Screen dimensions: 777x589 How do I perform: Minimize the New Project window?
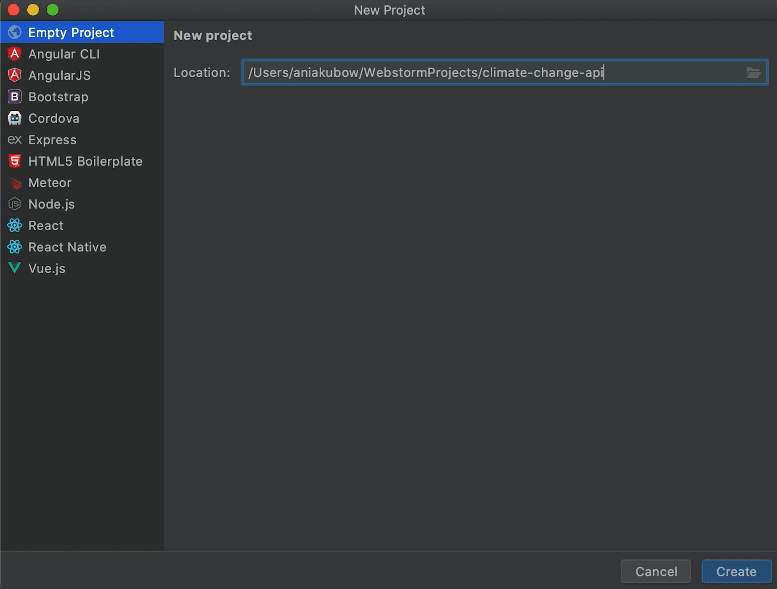[33, 9]
